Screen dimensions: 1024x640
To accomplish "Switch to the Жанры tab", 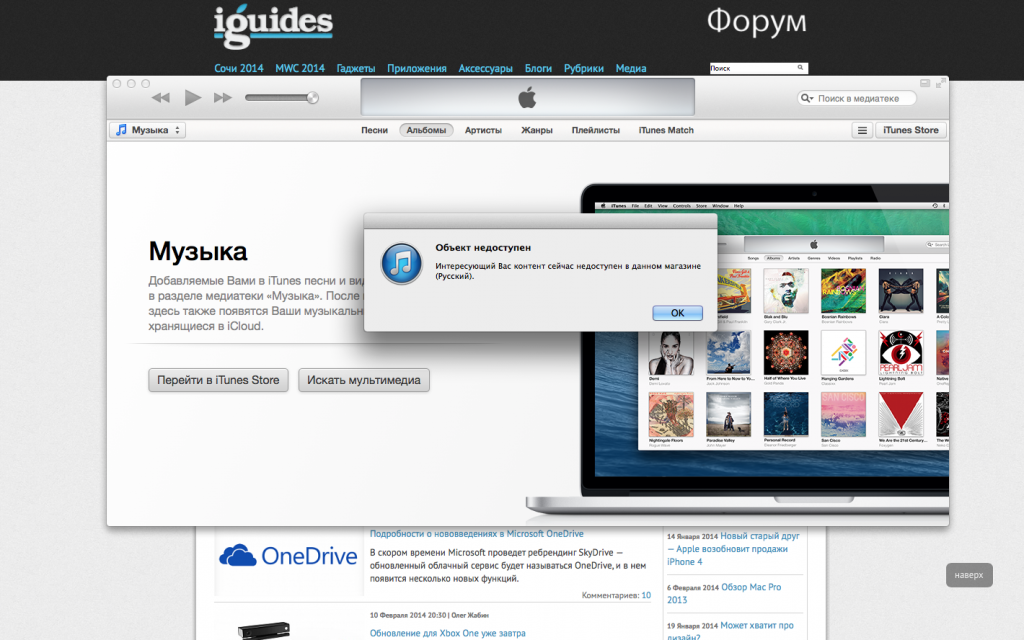I will (537, 130).
